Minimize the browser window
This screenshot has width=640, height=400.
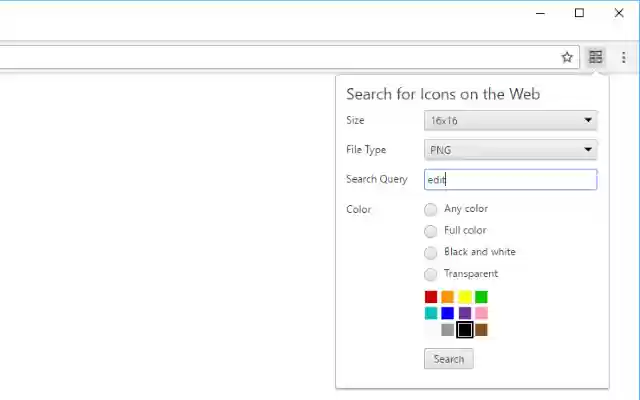(x=540, y=13)
